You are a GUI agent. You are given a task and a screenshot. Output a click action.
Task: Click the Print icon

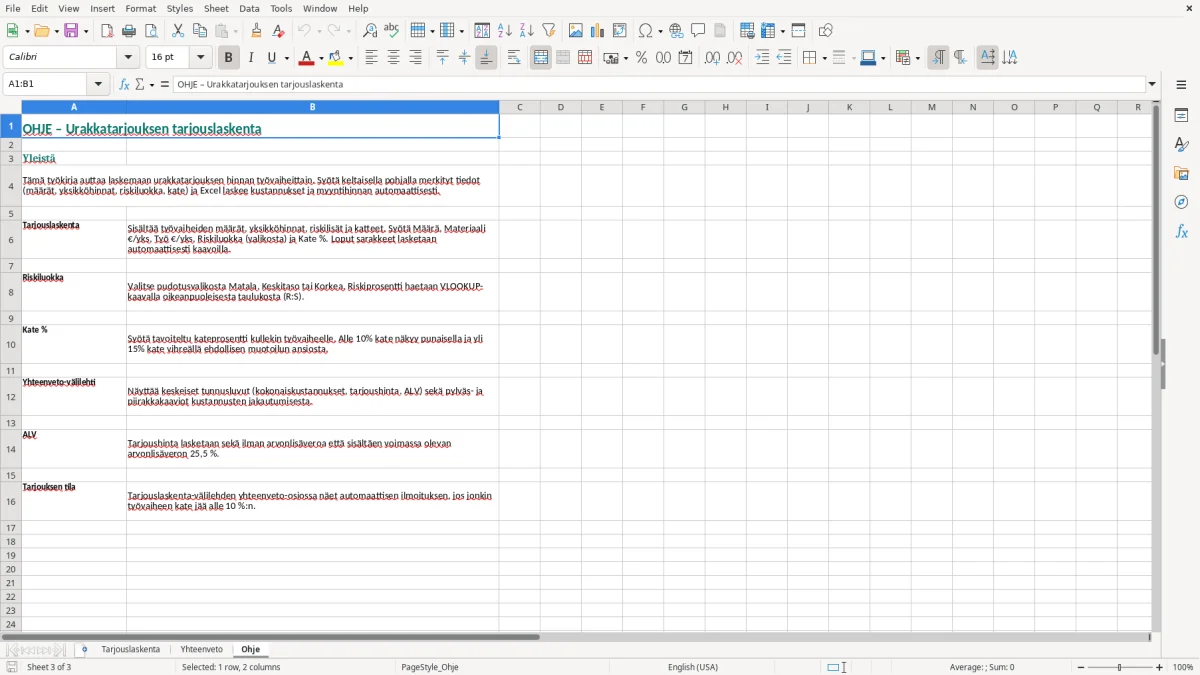coord(129,31)
